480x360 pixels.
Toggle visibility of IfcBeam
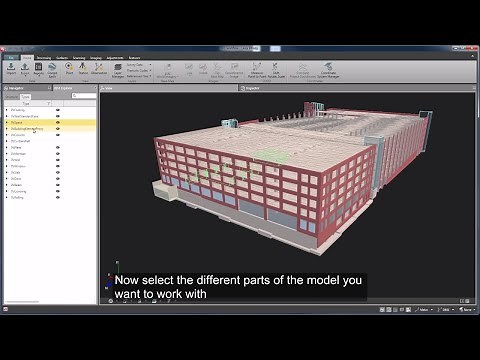(x=58, y=185)
